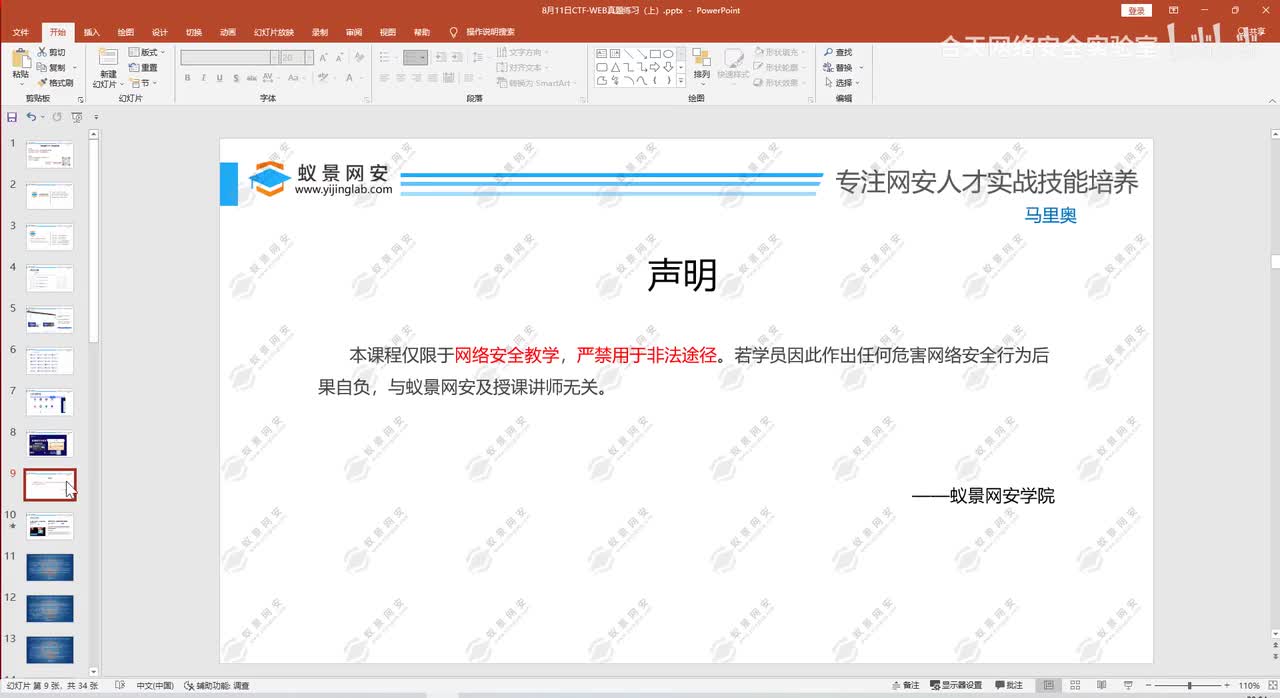
Task: Click the Undo arrow in quick access toolbar
Action: click(x=31, y=117)
